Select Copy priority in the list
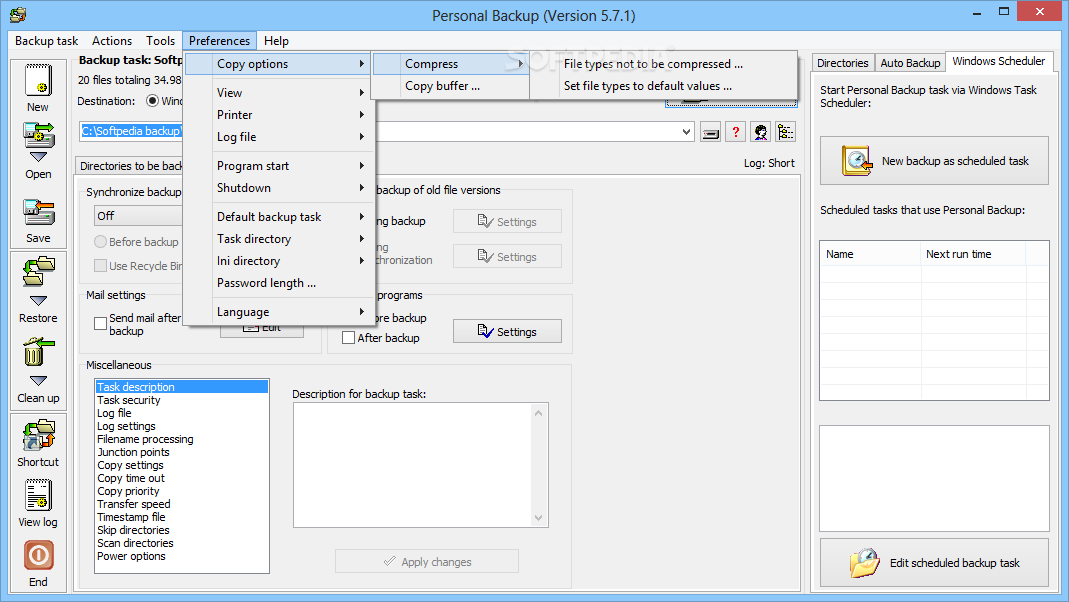This screenshot has width=1069, height=602. [181, 491]
